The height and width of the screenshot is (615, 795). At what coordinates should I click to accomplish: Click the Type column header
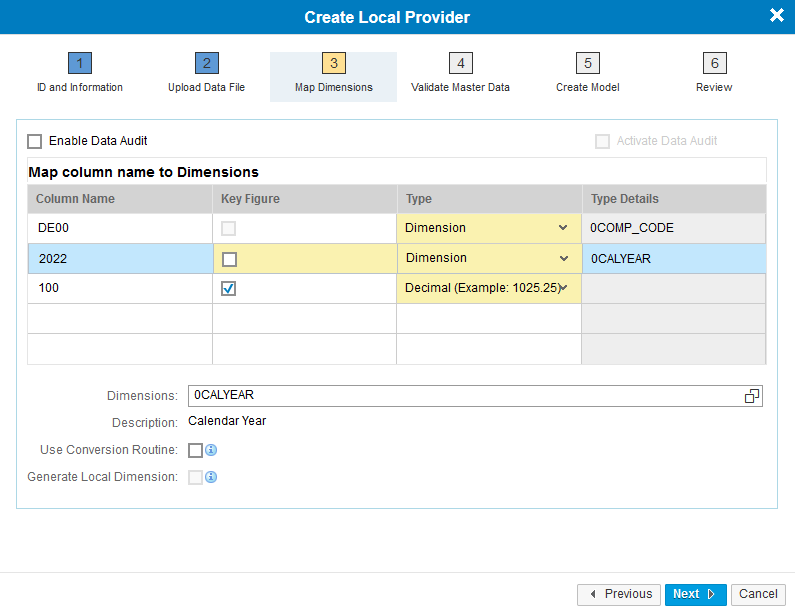489,199
